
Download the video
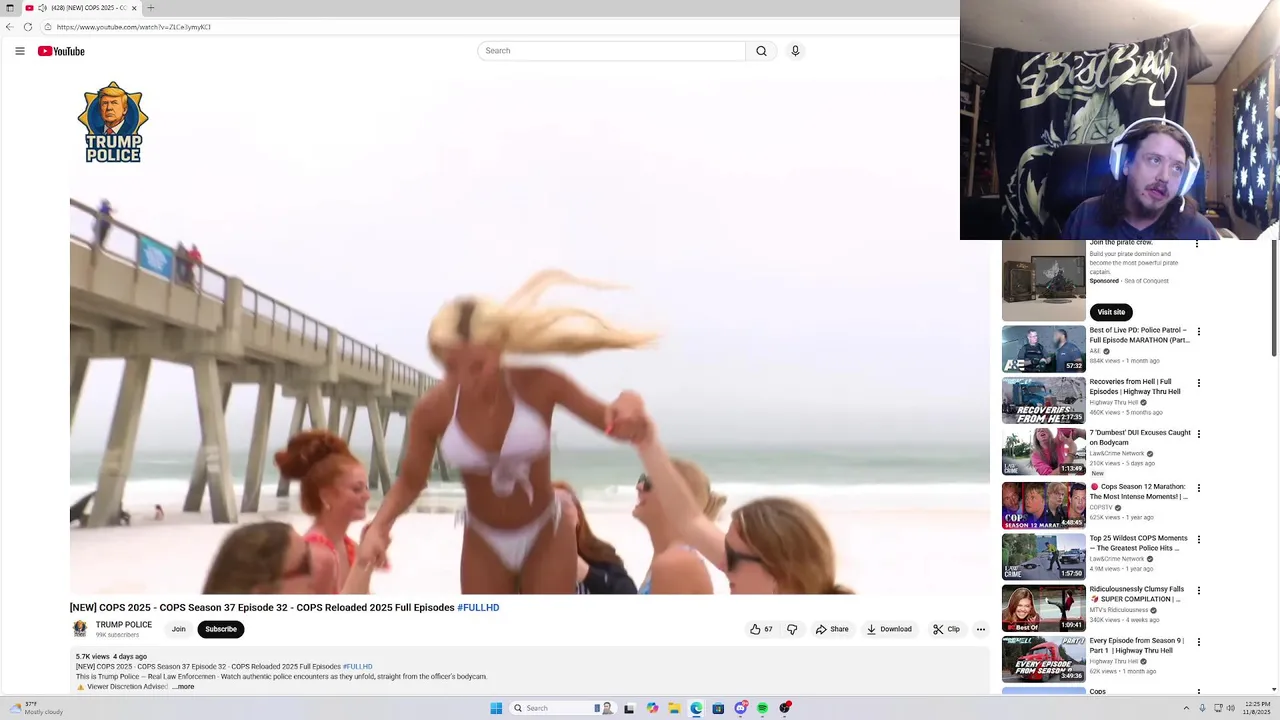click(889, 630)
